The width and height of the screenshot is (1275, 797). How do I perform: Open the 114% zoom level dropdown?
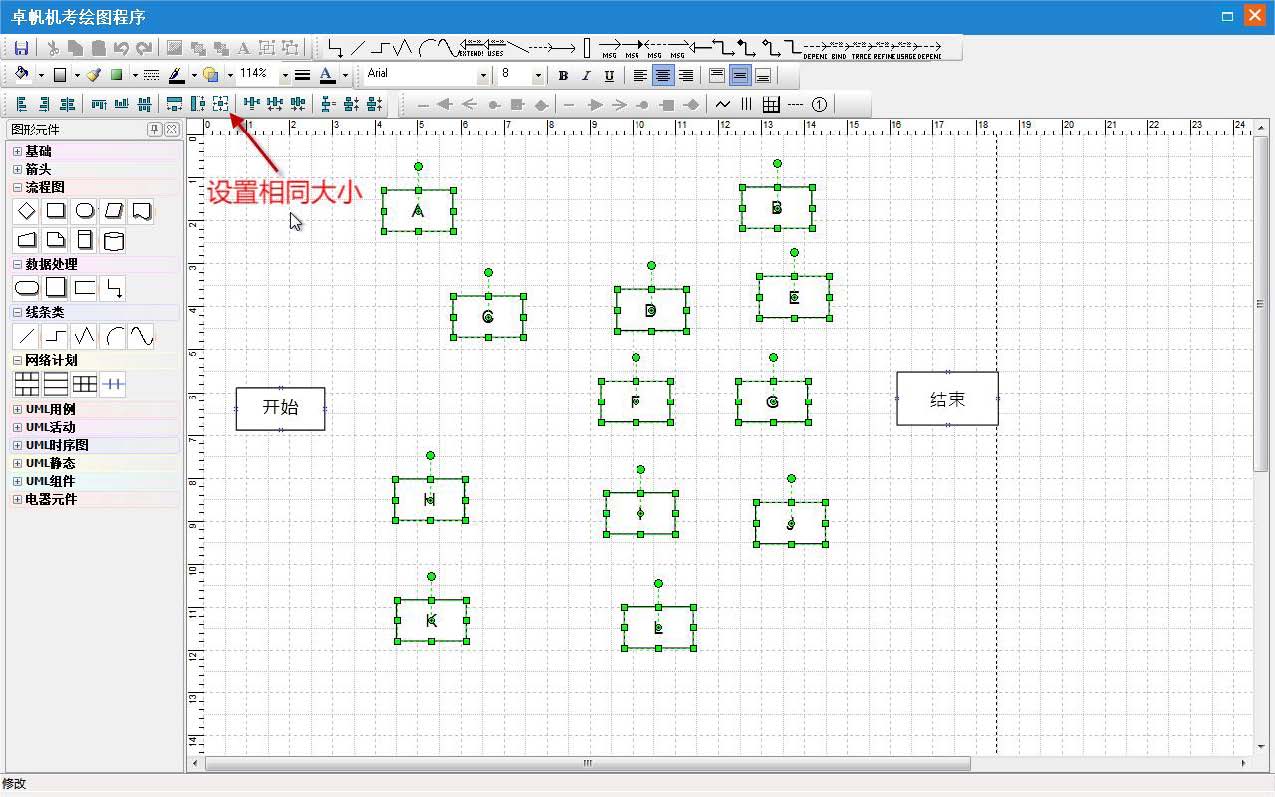(x=284, y=75)
